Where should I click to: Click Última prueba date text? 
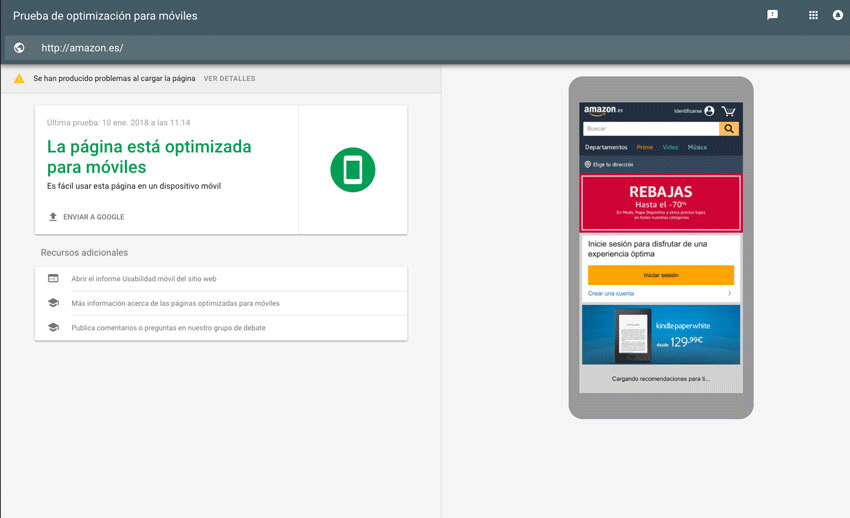tap(119, 122)
